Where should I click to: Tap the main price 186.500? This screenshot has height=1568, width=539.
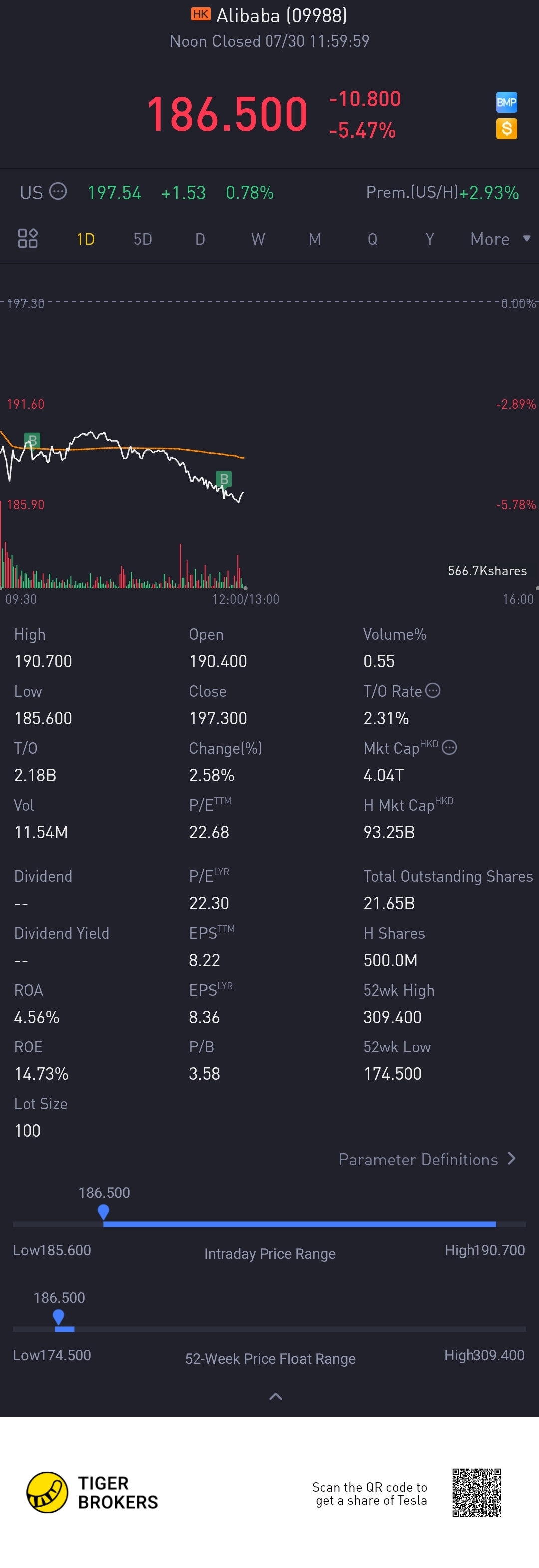227,114
